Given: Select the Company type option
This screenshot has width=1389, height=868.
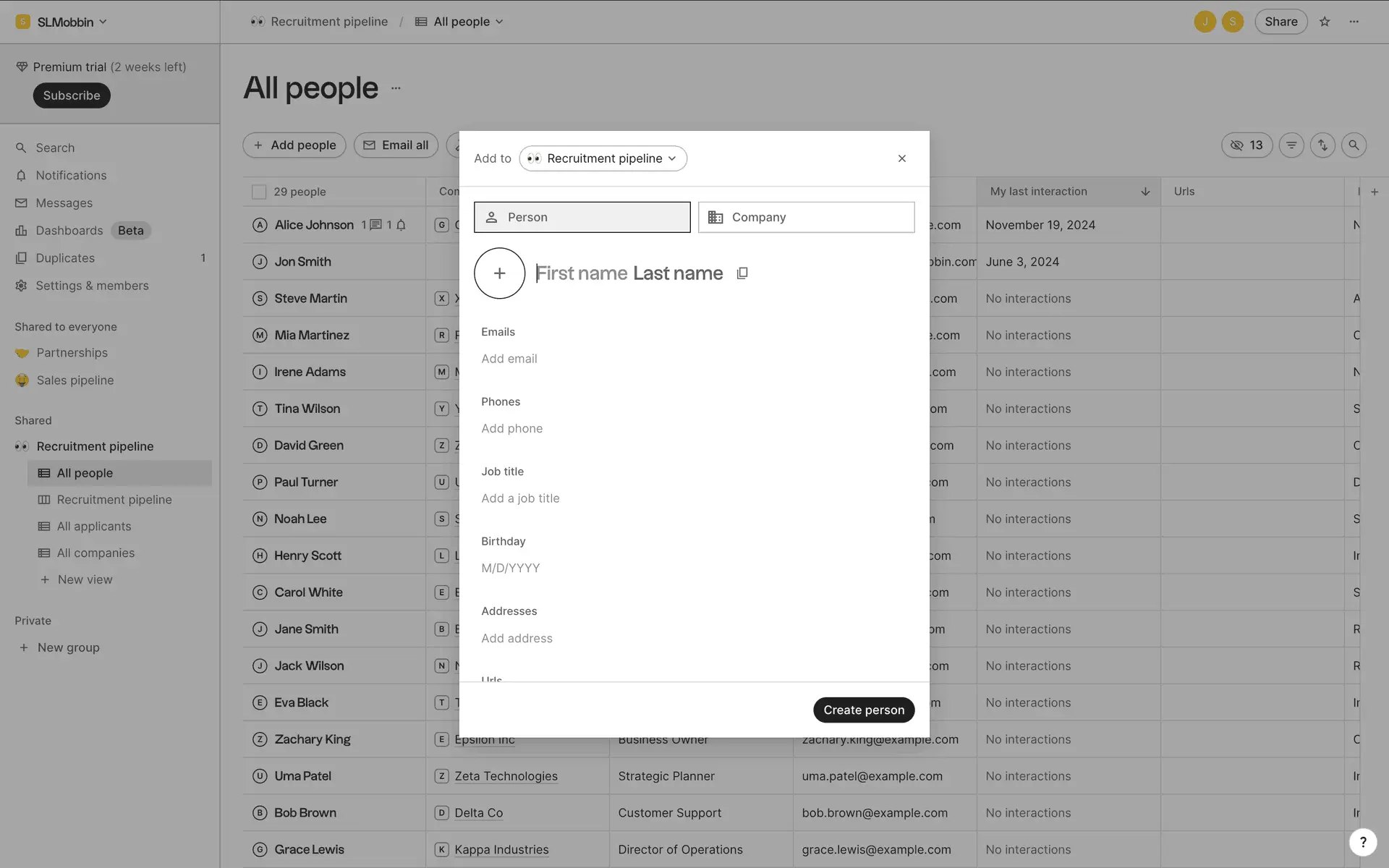Looking at the screenshot, I should click(x=806, y=217).
